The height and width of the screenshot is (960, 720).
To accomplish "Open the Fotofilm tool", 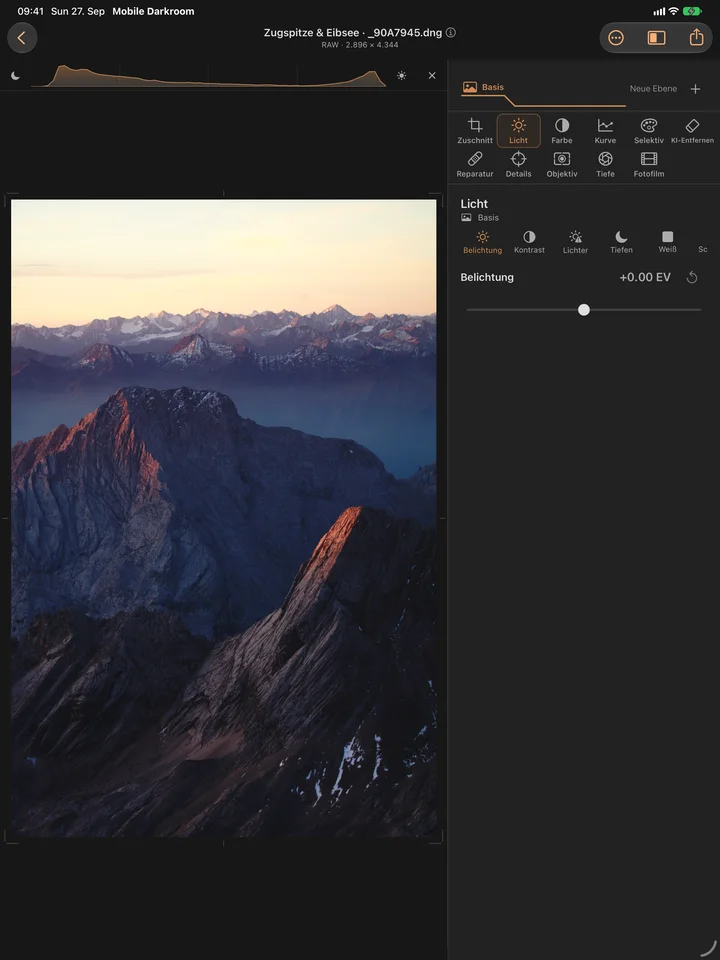I will click(x=649, y=165).
